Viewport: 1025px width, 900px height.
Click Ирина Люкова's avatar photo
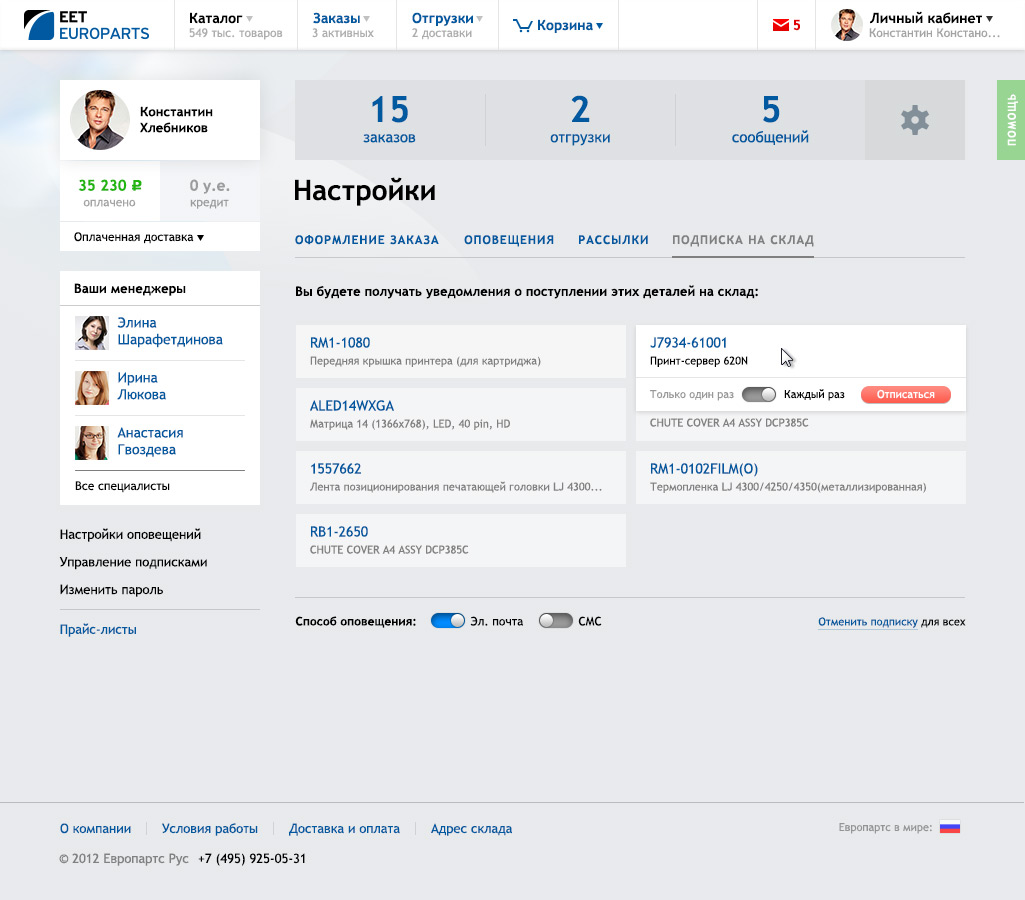click(92, 387)
